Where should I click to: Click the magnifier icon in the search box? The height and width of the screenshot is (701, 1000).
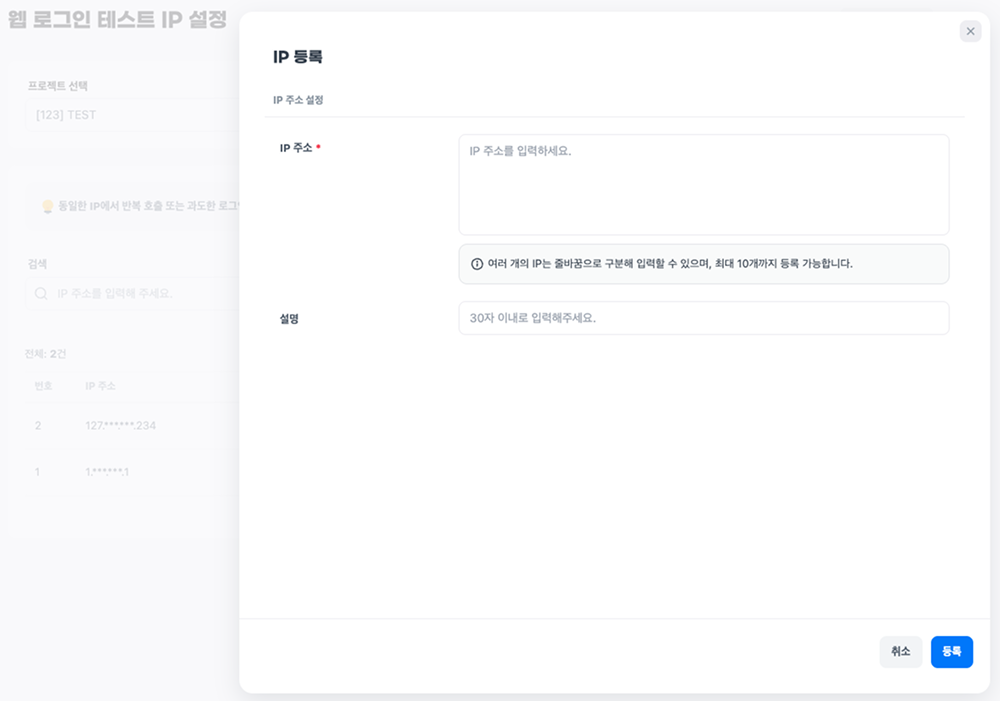41,294
